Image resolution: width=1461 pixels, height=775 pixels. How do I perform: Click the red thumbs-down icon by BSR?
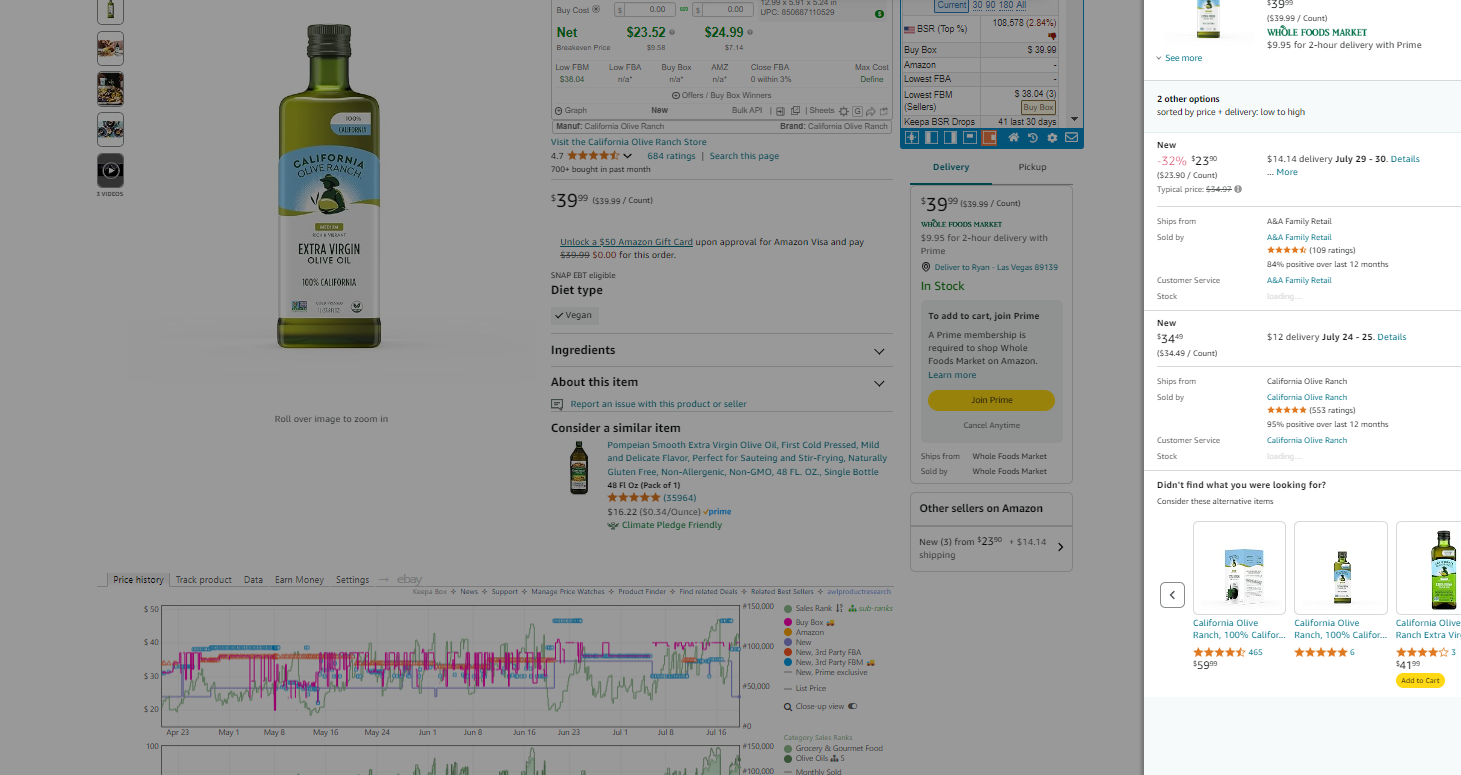(1051, 35)
